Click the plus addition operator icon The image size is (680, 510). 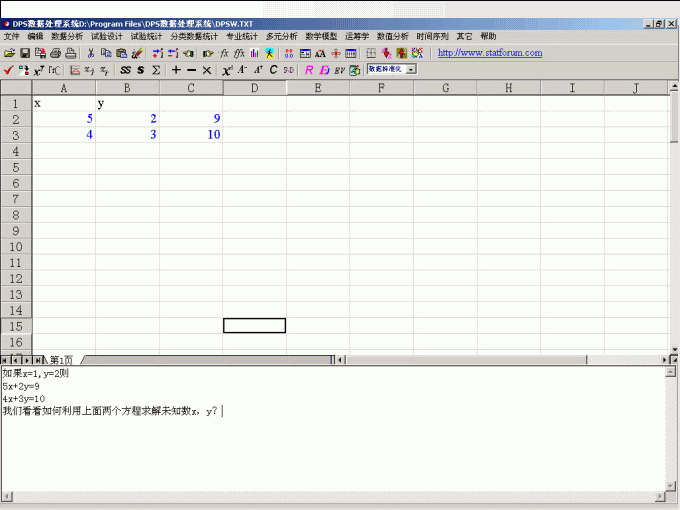pos(176,70)
